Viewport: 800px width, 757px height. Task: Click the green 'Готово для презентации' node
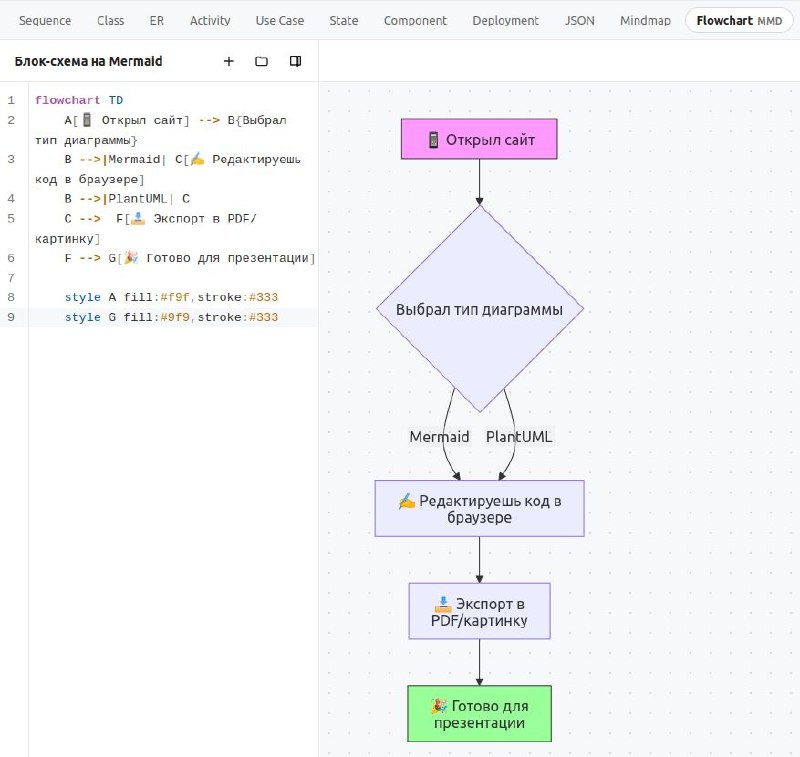pos(480,714)
